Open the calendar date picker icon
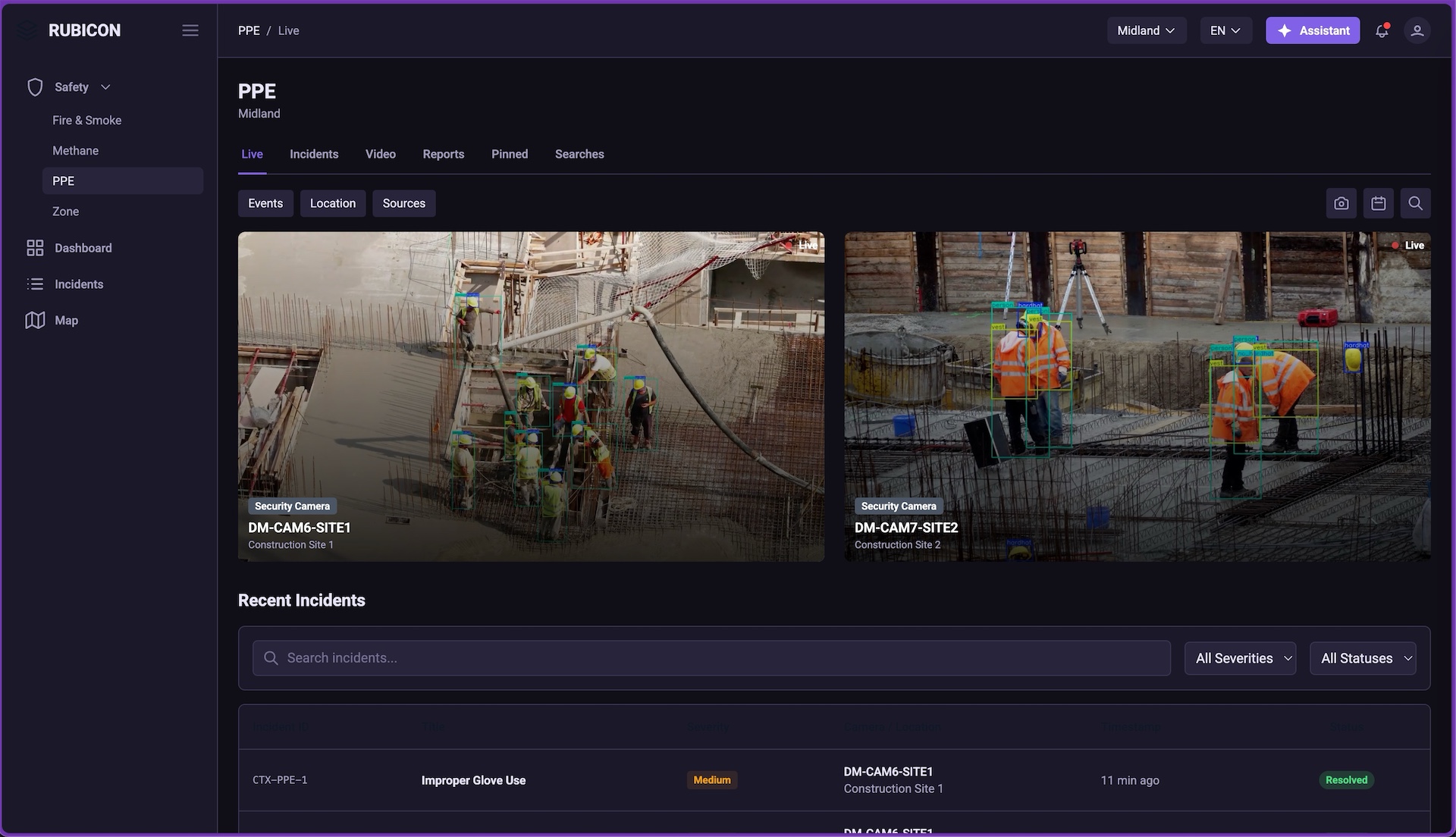This screenshot has height=837, width=1456. click(x=1379, y=203)
